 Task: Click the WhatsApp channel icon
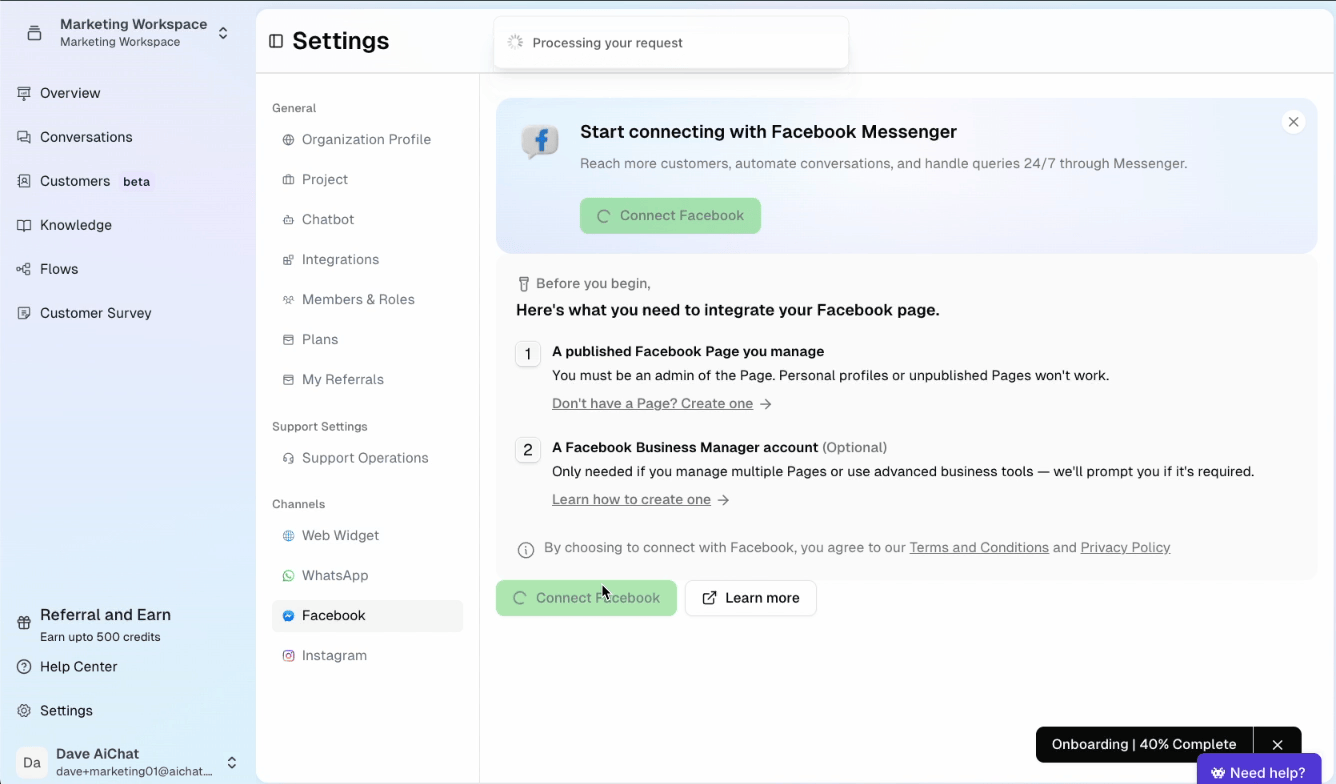288,575
